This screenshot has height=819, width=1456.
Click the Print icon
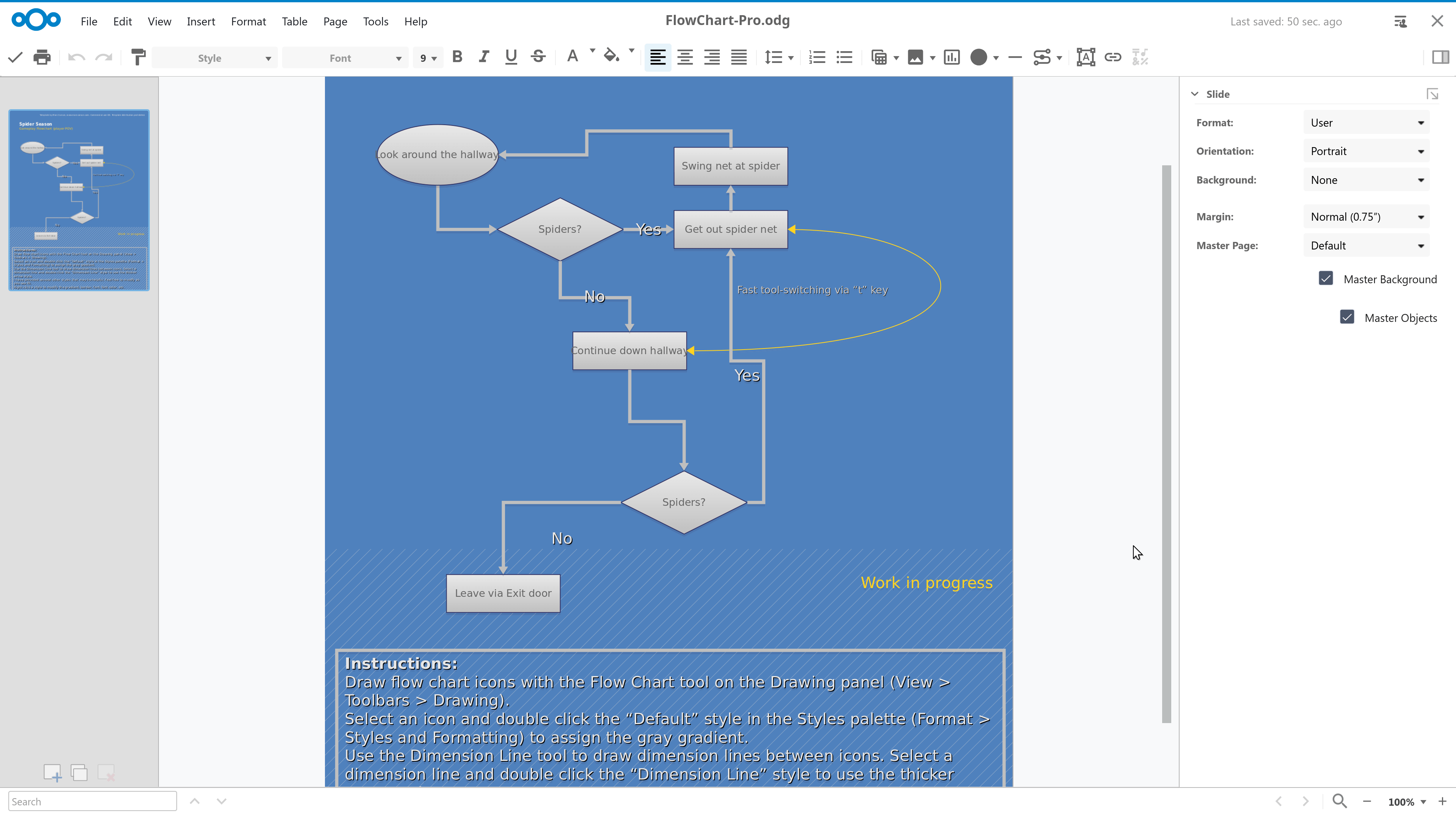click(x=42, y=57)
